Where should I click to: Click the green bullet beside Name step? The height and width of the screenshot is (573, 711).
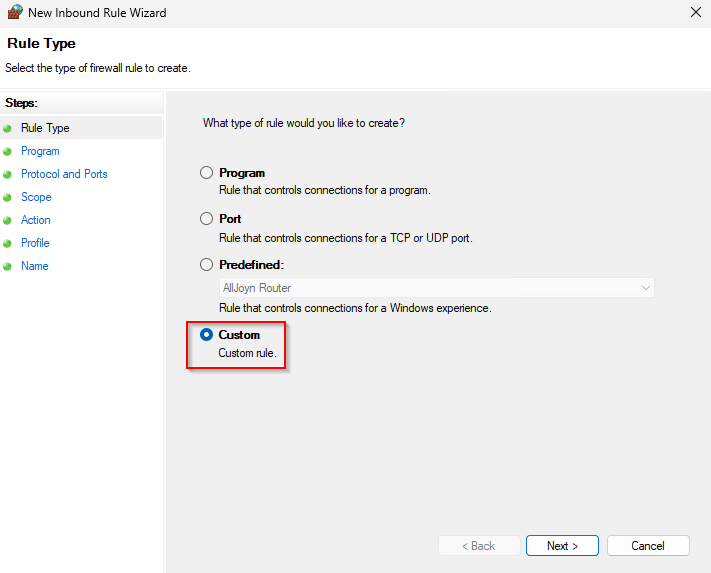click(x=8, y=267)
